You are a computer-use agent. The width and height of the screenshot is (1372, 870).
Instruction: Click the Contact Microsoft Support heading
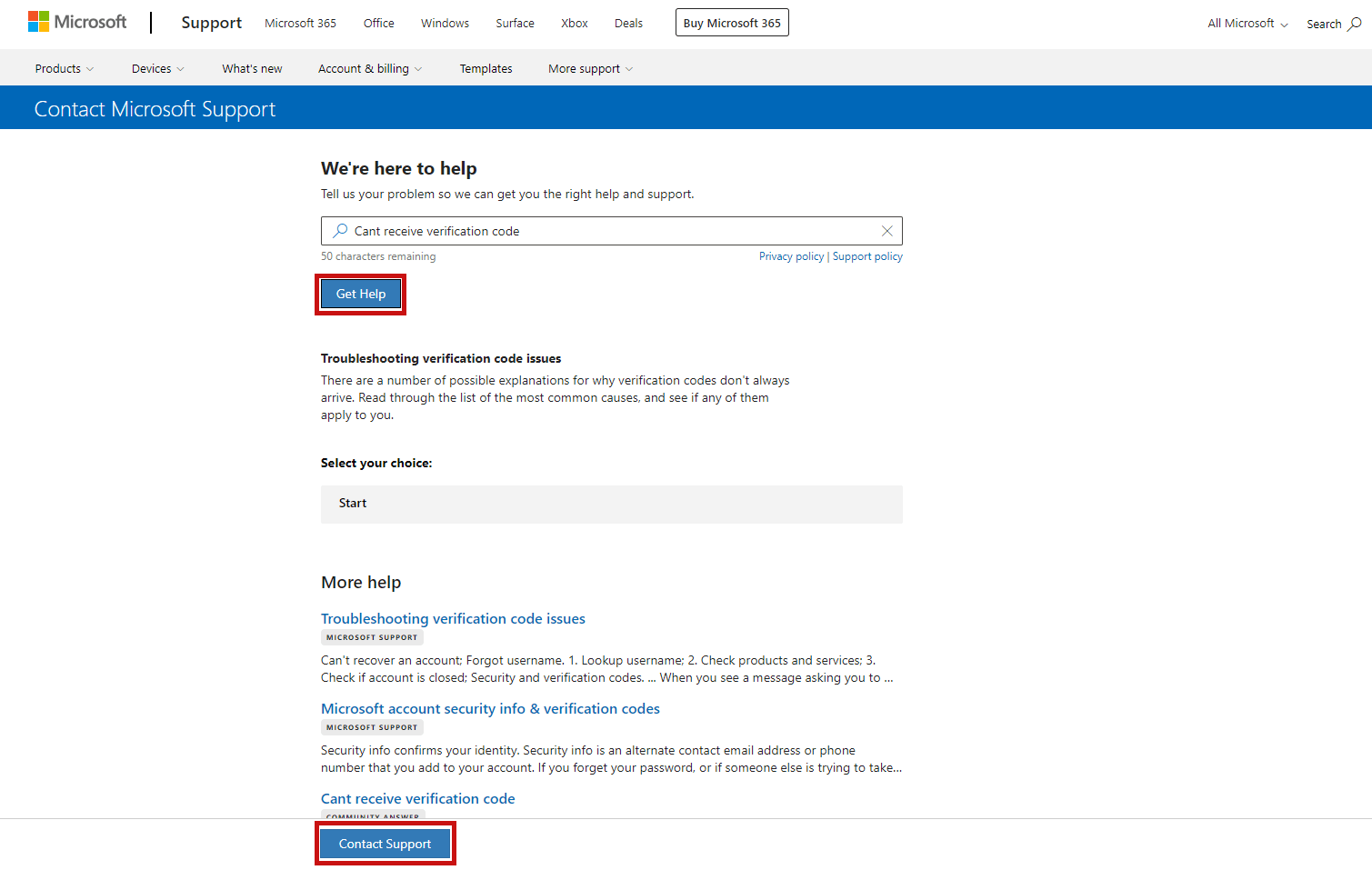pos(155,109)
